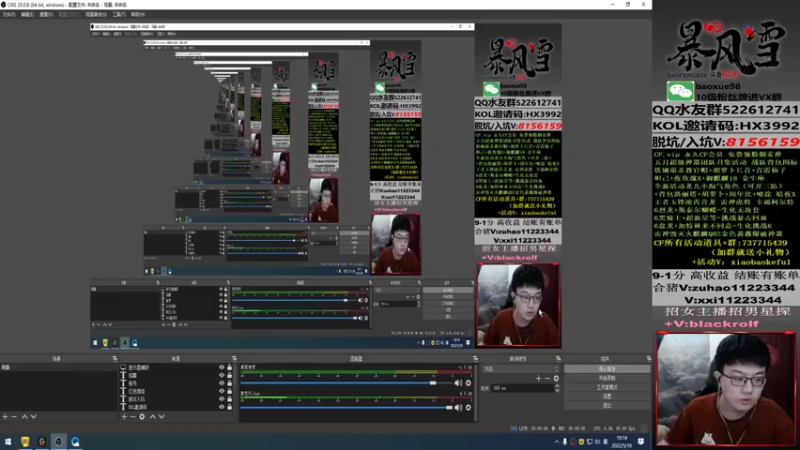
Task: Click the system tray clock
Action: (622, 442)
